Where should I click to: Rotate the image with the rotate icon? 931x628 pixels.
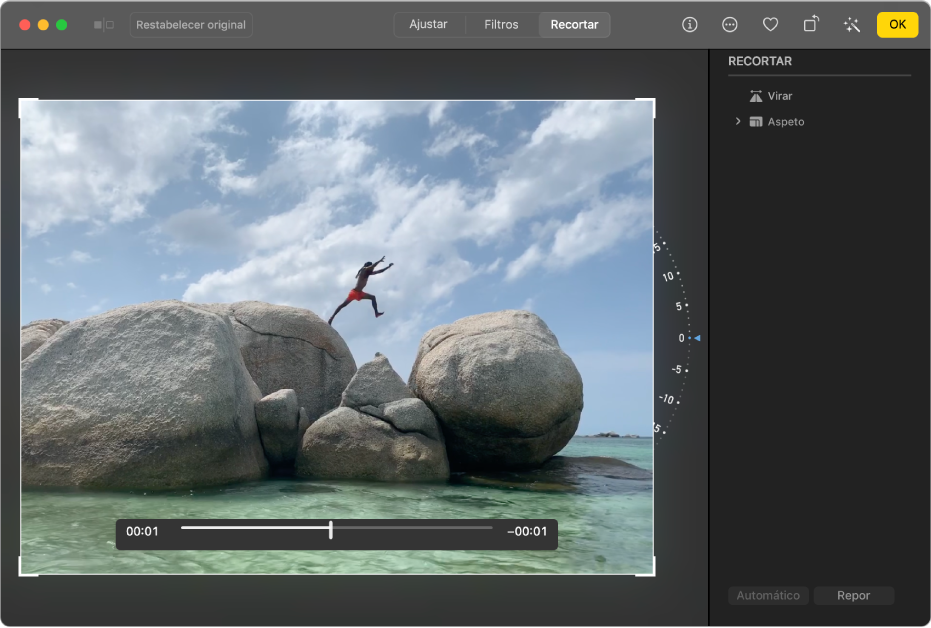[x=811, y=25]
